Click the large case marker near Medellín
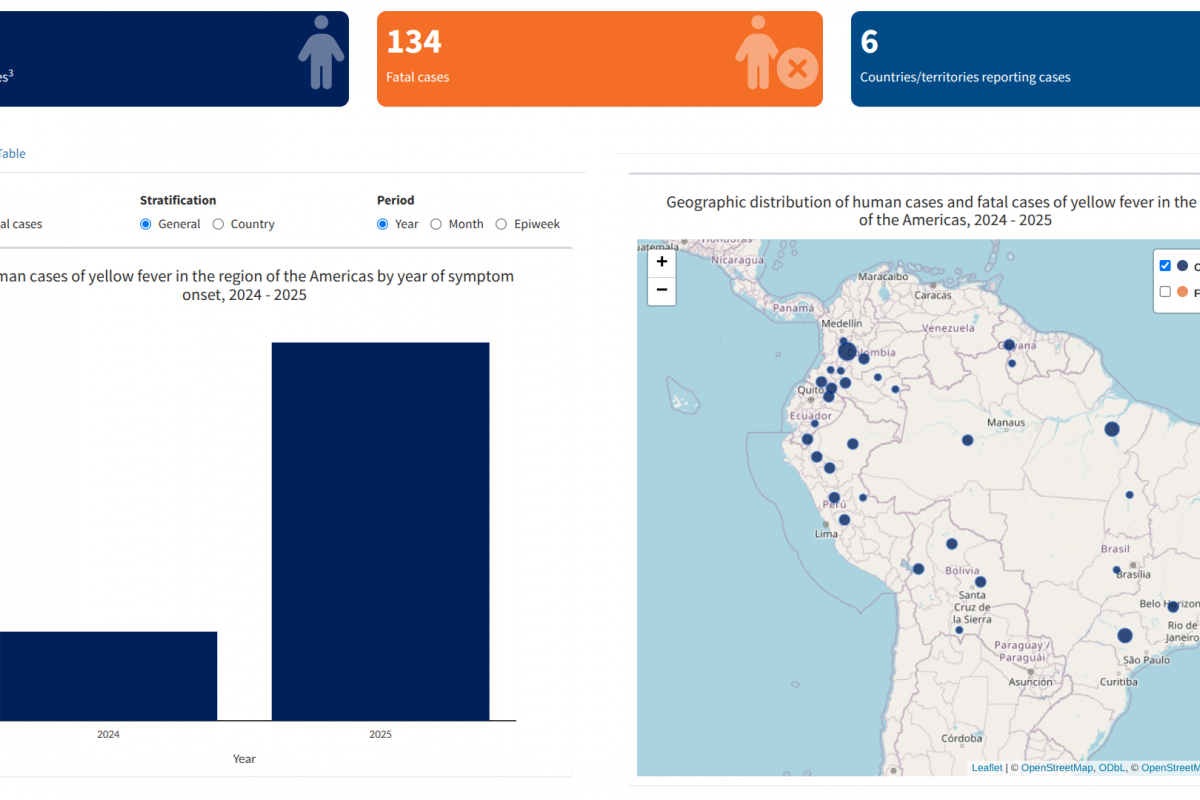Viewport: 1200px width, 800px height. [847, 351]
